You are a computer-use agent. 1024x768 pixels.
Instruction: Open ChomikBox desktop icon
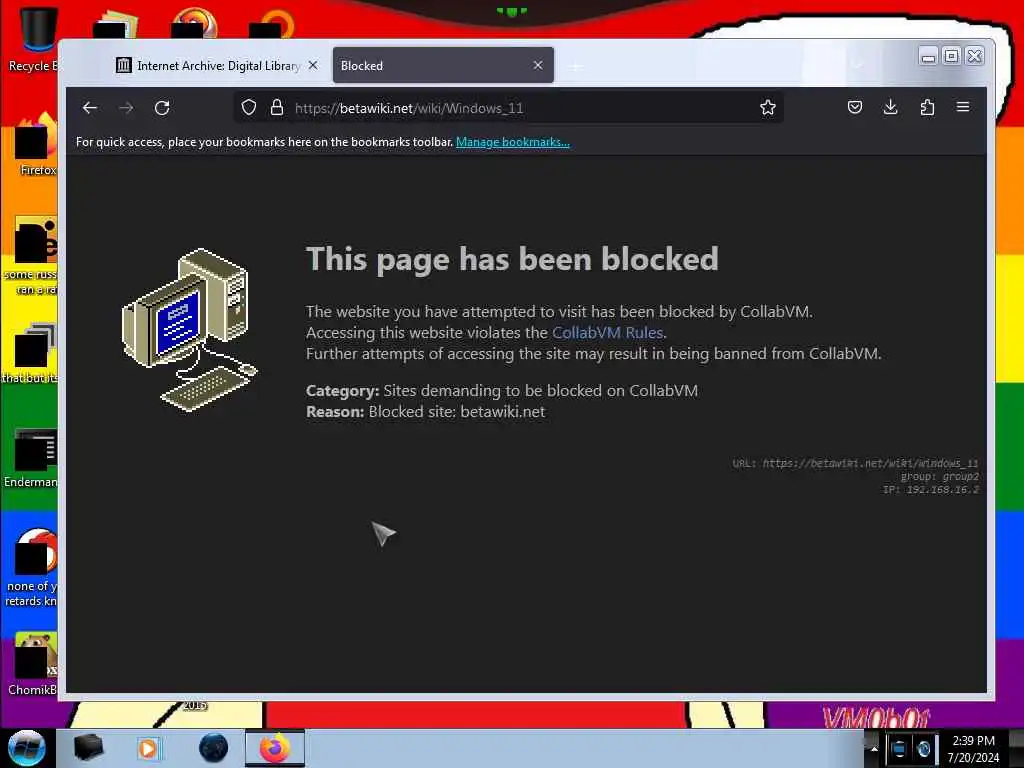33,664
